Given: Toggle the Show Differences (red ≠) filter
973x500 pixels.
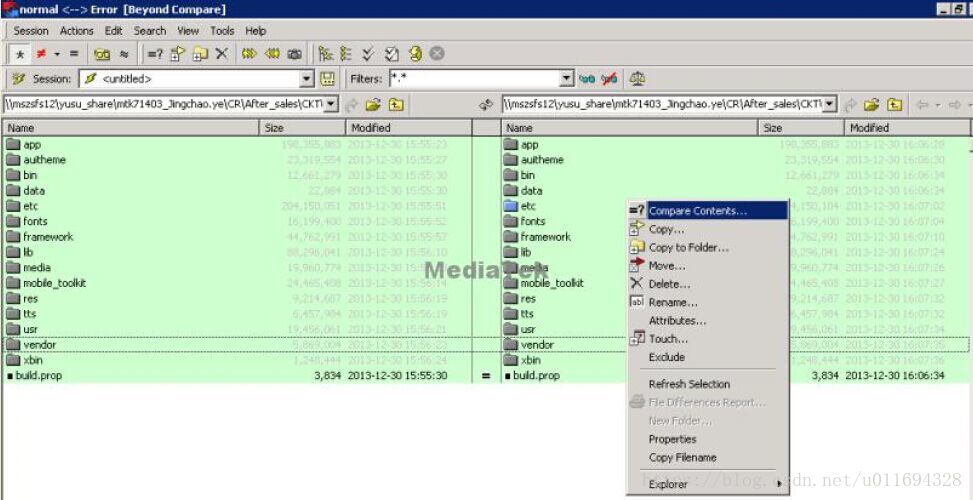Looking at the screenshot, I should click(41, 55).
